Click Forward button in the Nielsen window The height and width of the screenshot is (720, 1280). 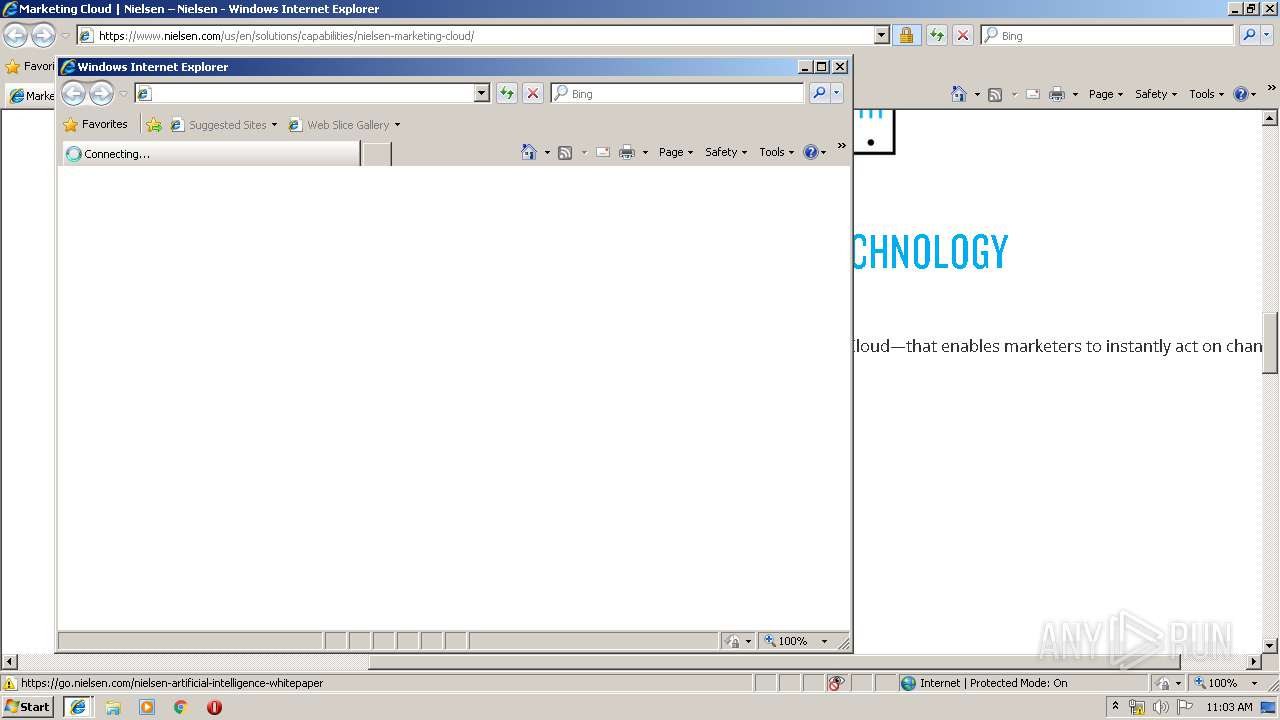pyautogui.click(x=43, y=35)
